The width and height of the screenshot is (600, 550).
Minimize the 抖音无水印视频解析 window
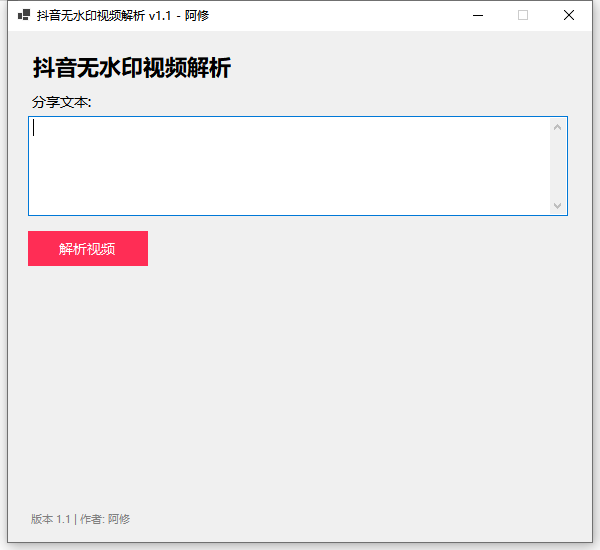pos(478,15)
